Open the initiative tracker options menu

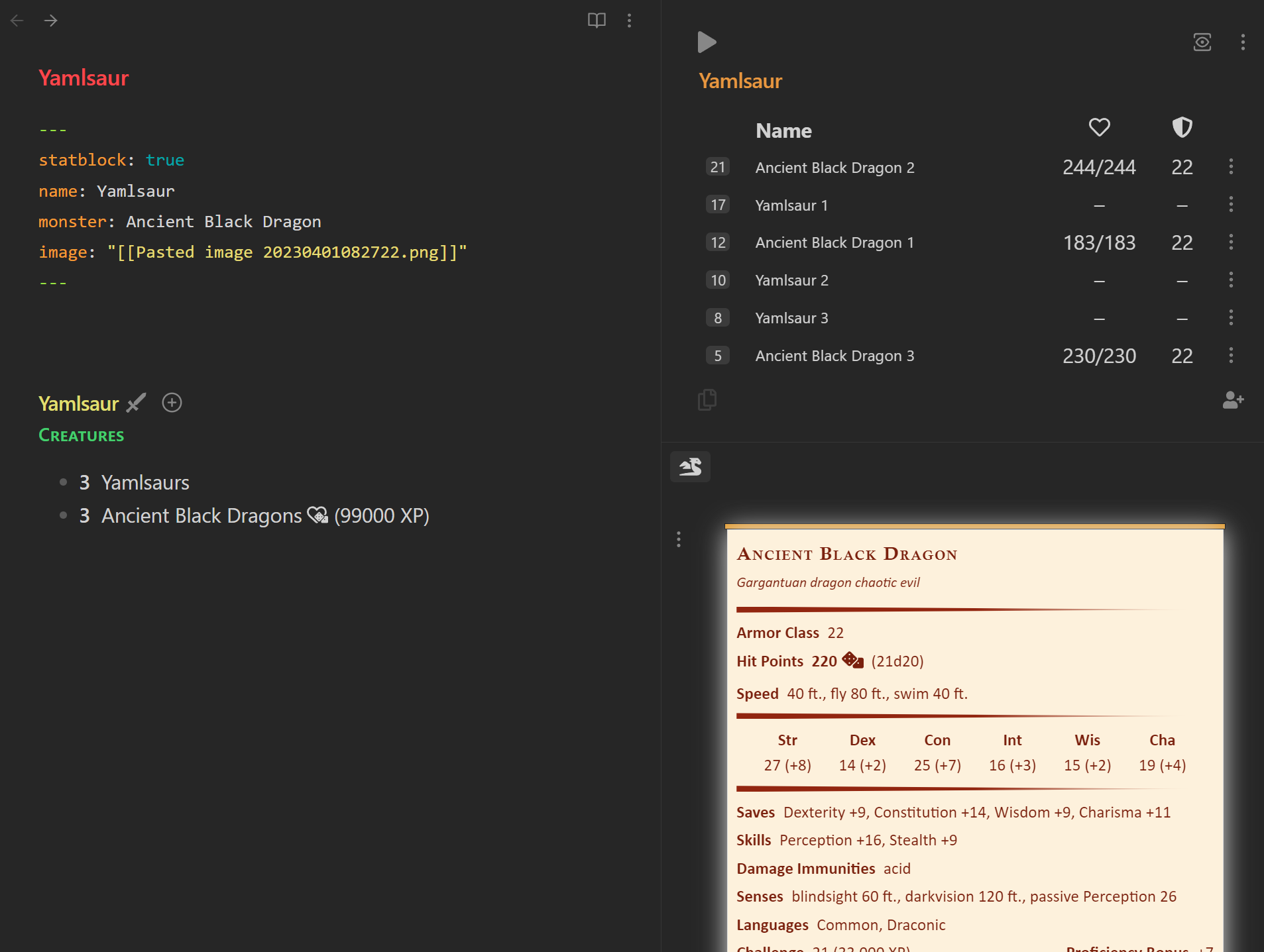(x=1243, y=42)
